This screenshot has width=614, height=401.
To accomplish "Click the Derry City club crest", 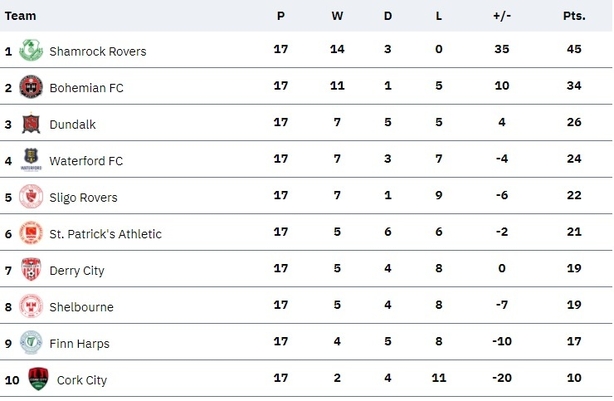I will [31, 269].
